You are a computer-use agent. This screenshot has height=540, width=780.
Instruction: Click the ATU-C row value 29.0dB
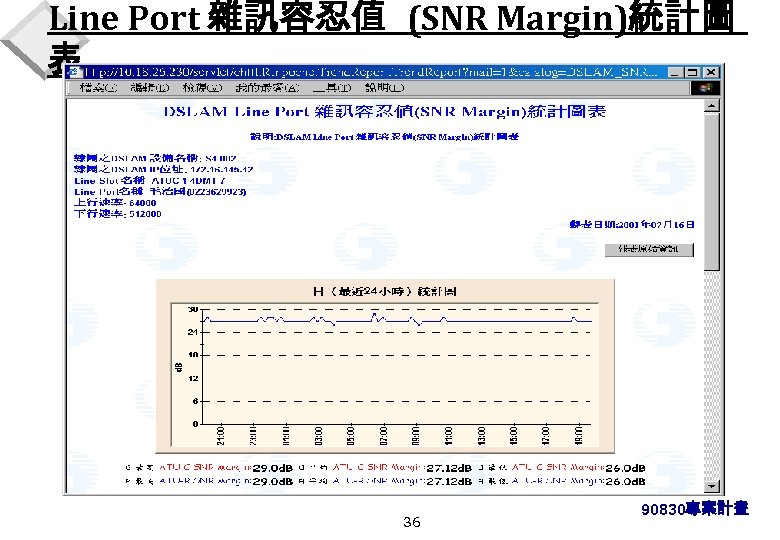click(x=273, y=468)
